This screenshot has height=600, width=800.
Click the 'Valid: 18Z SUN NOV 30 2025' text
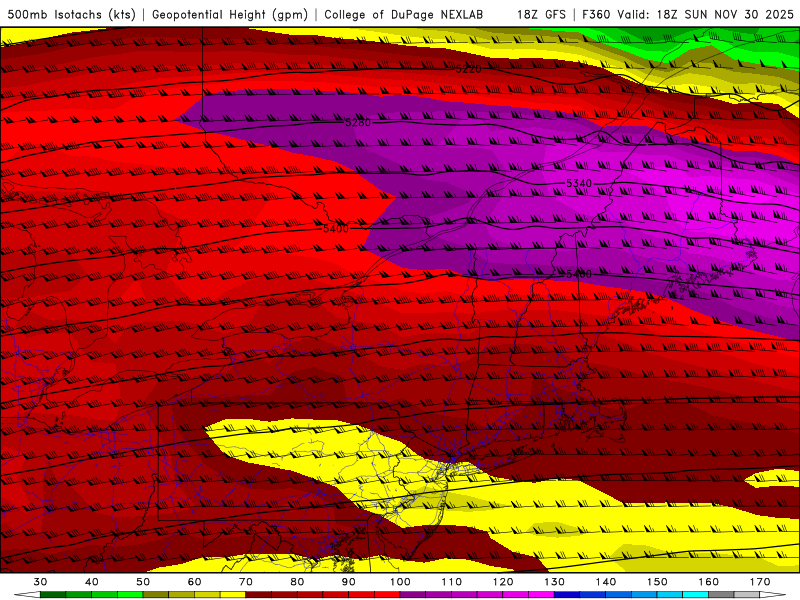click(706, 14)
